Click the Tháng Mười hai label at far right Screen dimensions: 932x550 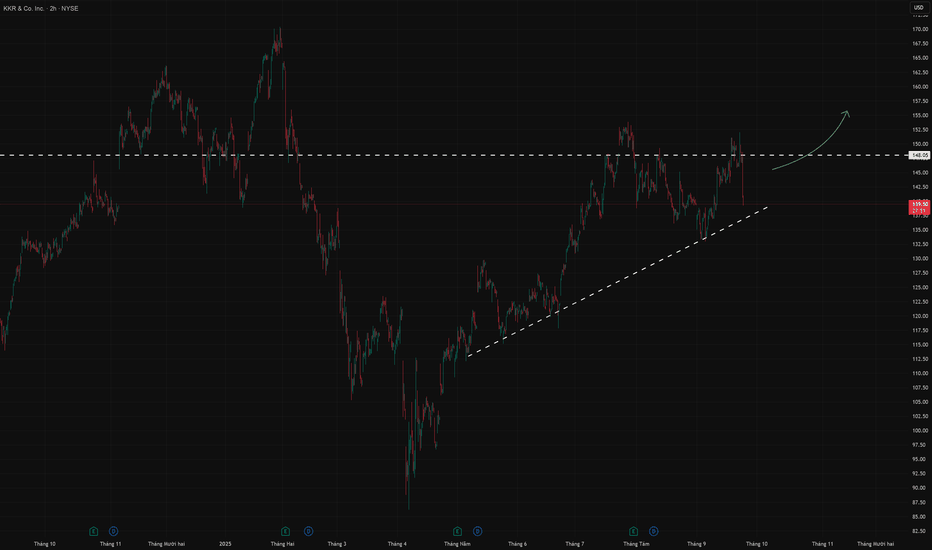point(876,543)
